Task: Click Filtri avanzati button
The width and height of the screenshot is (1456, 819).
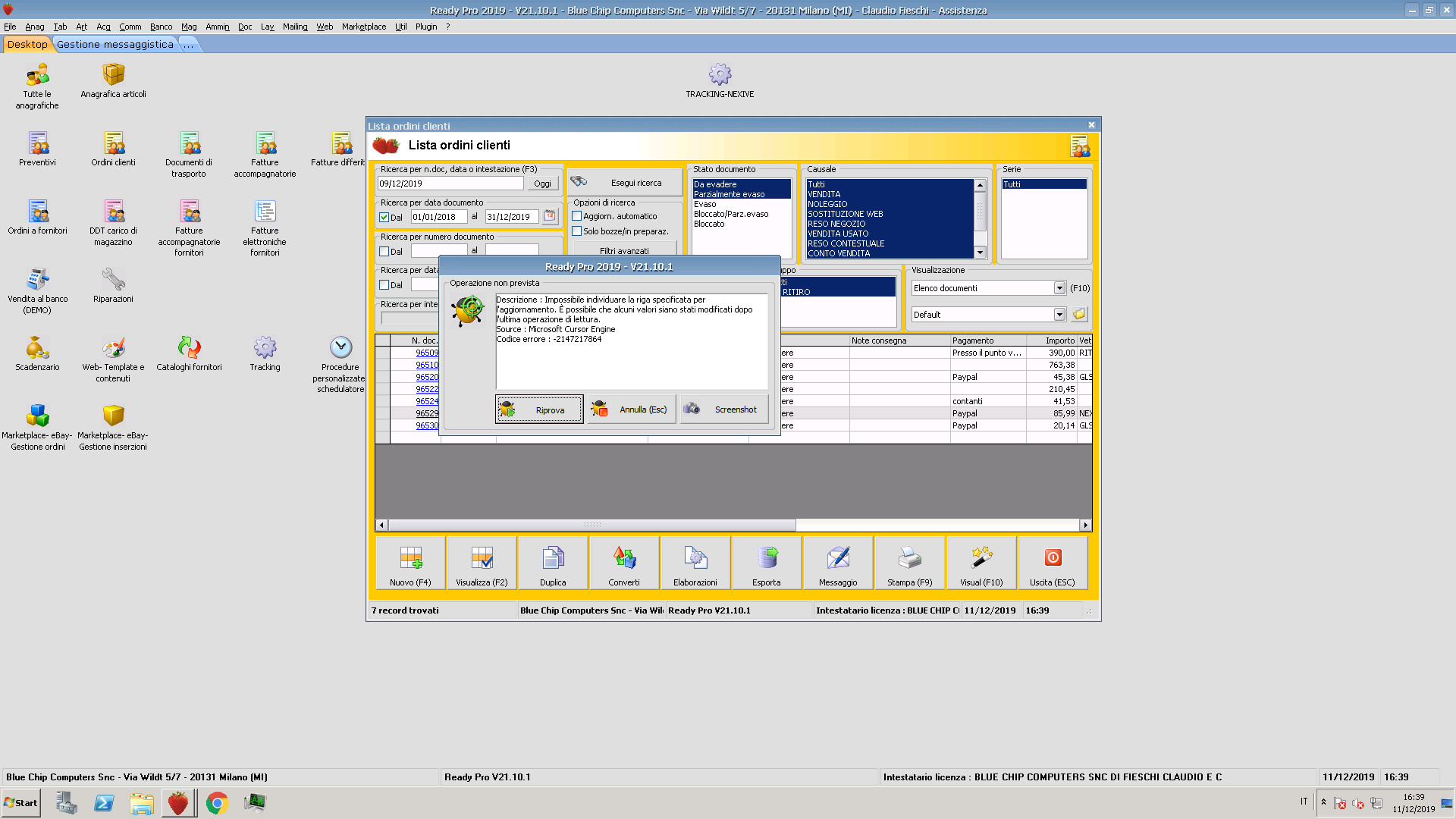Action: [624, 250]
